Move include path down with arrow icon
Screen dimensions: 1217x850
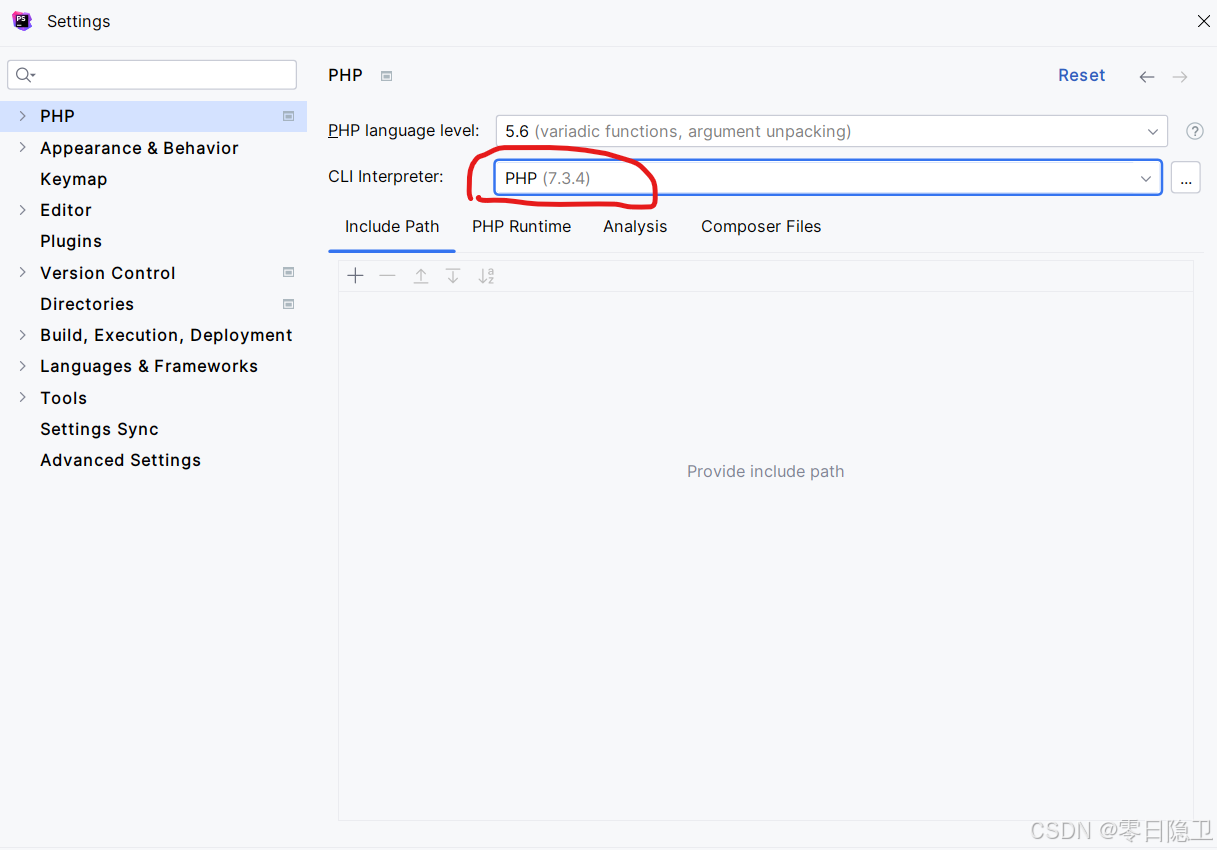453,276
